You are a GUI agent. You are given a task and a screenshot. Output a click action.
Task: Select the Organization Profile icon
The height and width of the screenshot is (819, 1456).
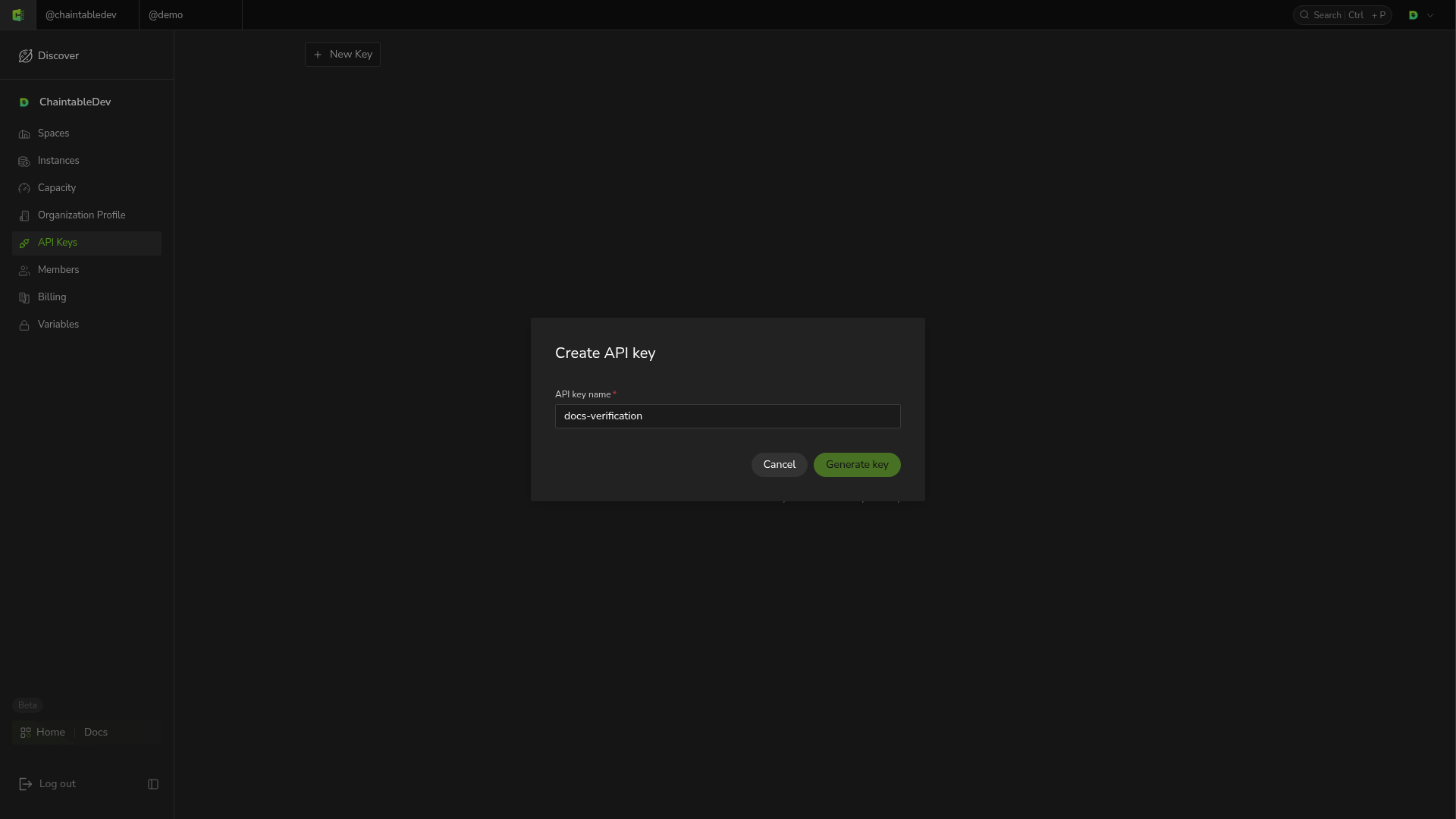pyautogui.click(x=24, y=216)
